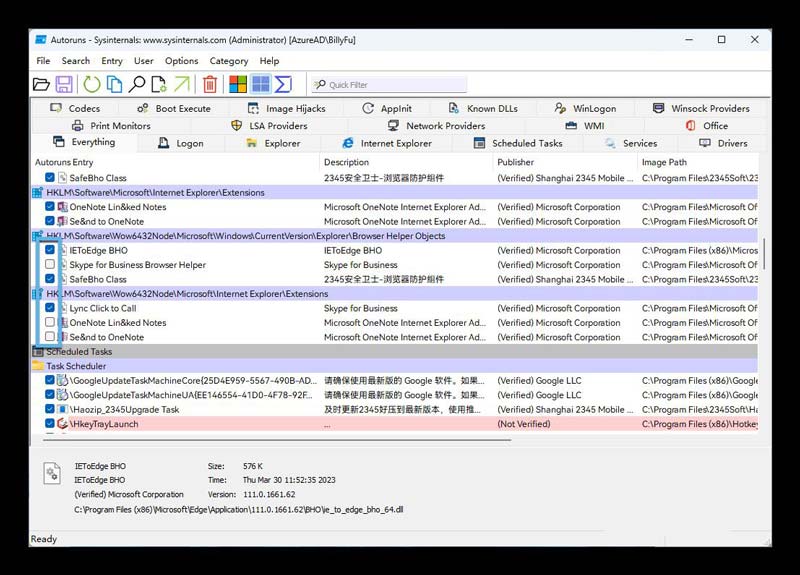Image resolution: width=800 pixels, height=575 pixels.
Task: Switch to the Image Hijacks tab
Action: 286,108
